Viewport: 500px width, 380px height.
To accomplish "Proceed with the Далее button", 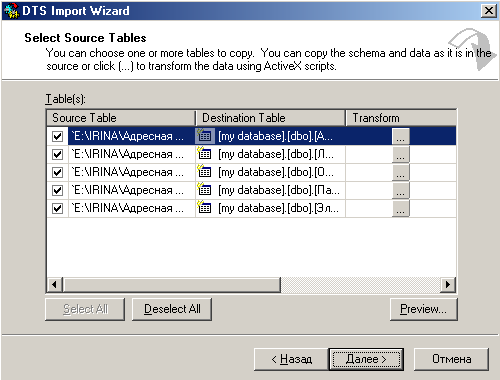I will point(366,359).
